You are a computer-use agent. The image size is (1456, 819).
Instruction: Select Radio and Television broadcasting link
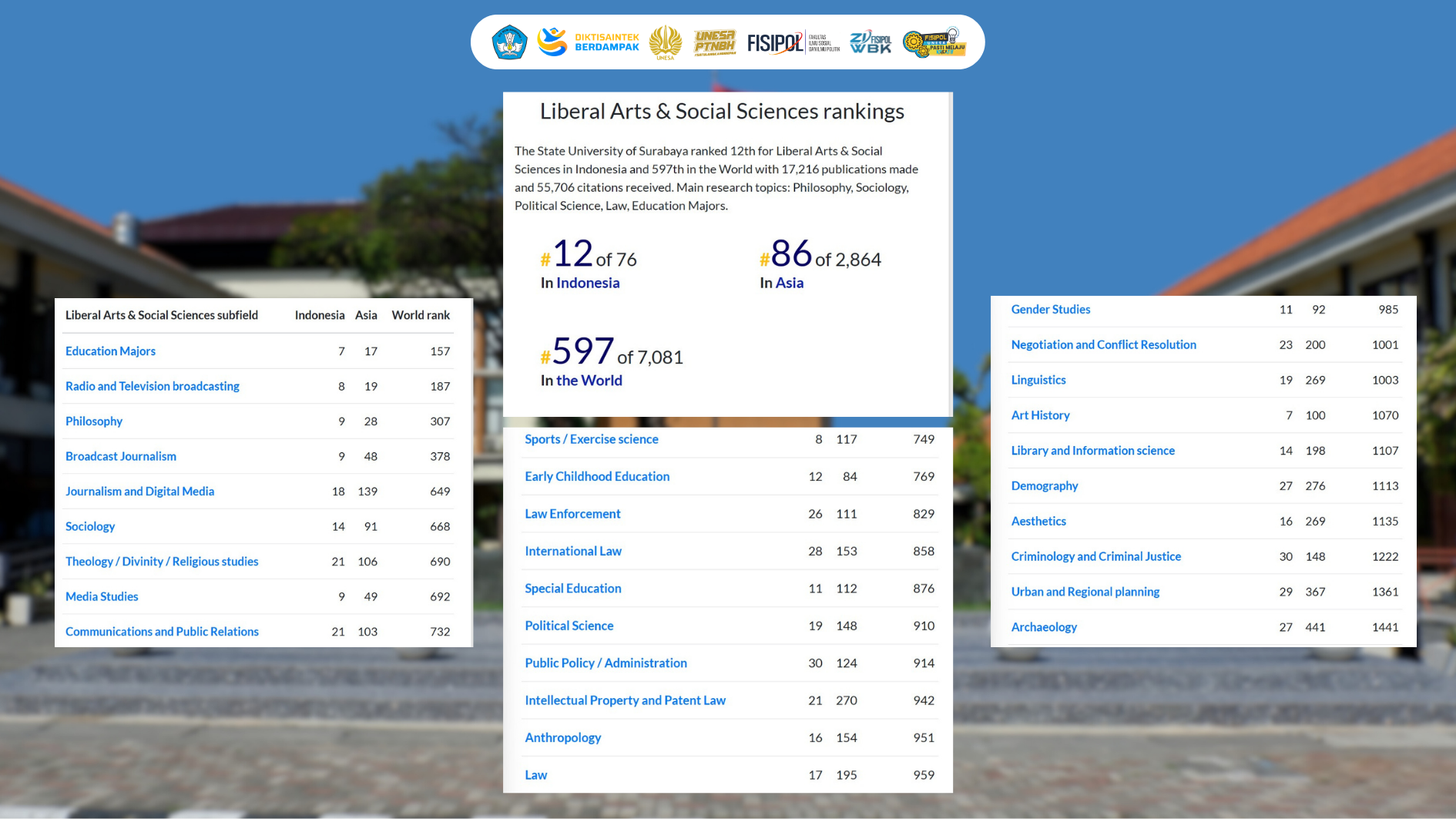[152, 386]
